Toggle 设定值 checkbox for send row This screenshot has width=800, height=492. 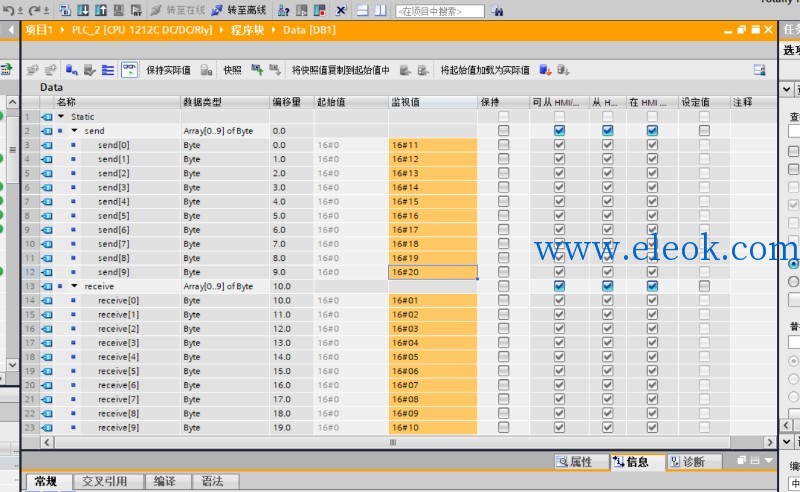(704, 131)
